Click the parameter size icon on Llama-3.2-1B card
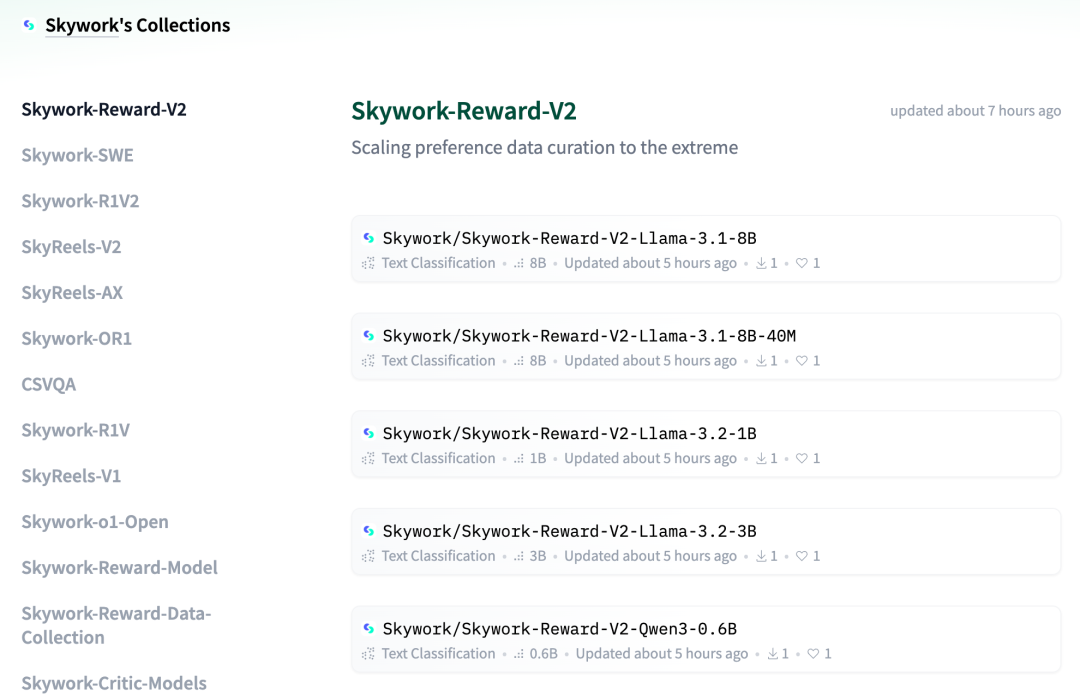 point(519,459)
